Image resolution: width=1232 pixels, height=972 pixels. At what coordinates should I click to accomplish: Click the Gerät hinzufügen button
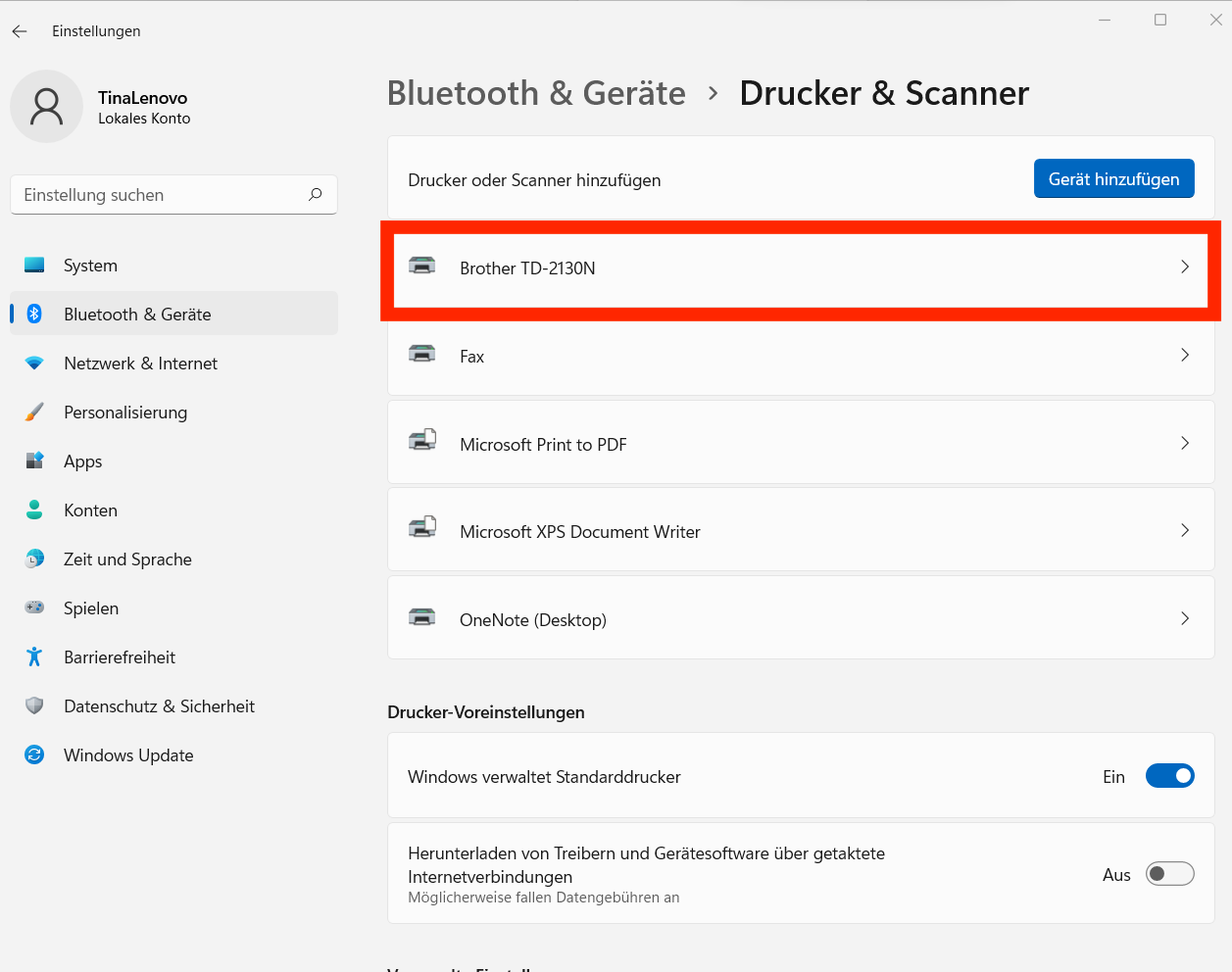(1113, 178)
